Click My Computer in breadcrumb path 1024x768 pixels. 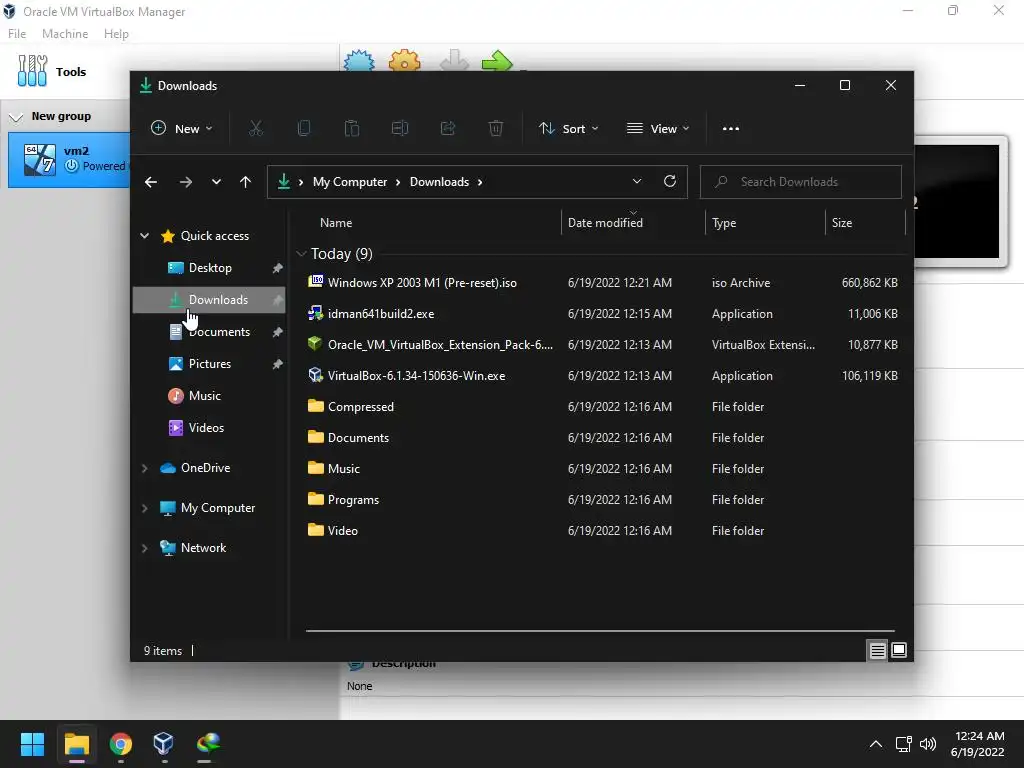click(350, 182)
